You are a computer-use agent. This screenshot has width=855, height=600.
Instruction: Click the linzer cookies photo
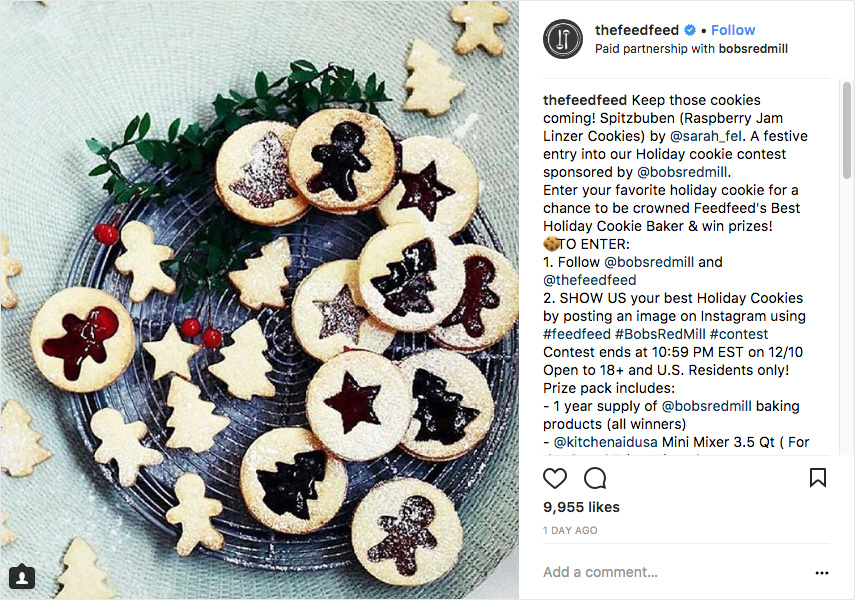tap(259, 300)
